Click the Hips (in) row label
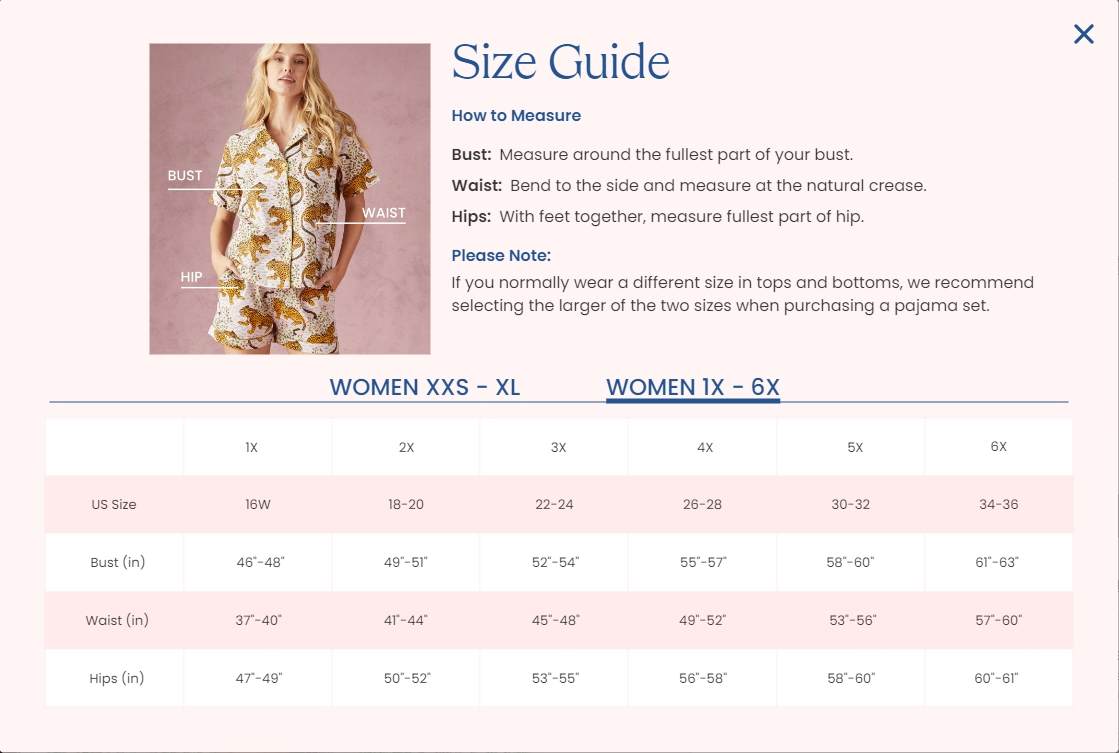The width and height of the screenshot is (1119, 753). point(116,678)
